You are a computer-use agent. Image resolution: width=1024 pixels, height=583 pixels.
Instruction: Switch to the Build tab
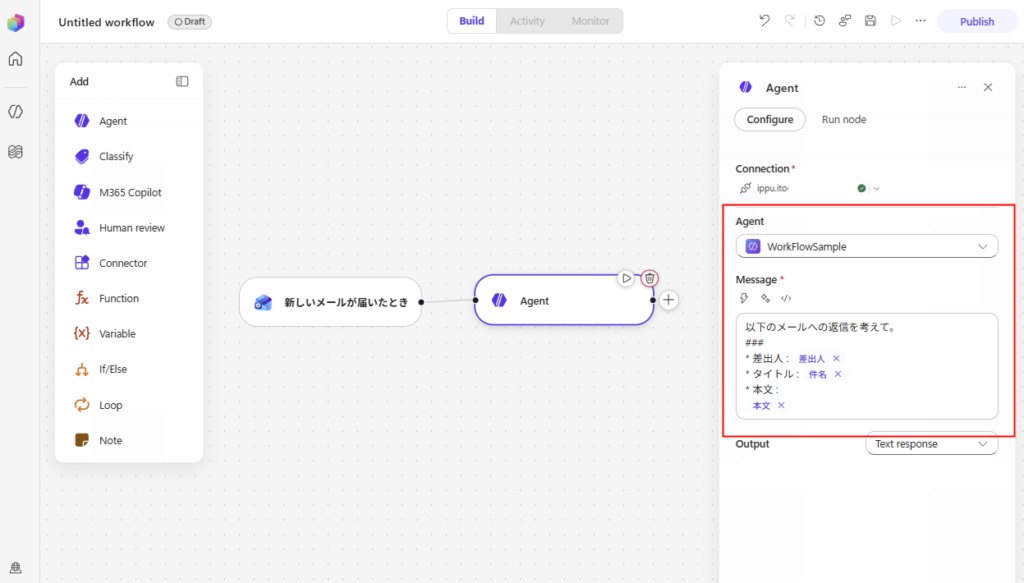472,21
